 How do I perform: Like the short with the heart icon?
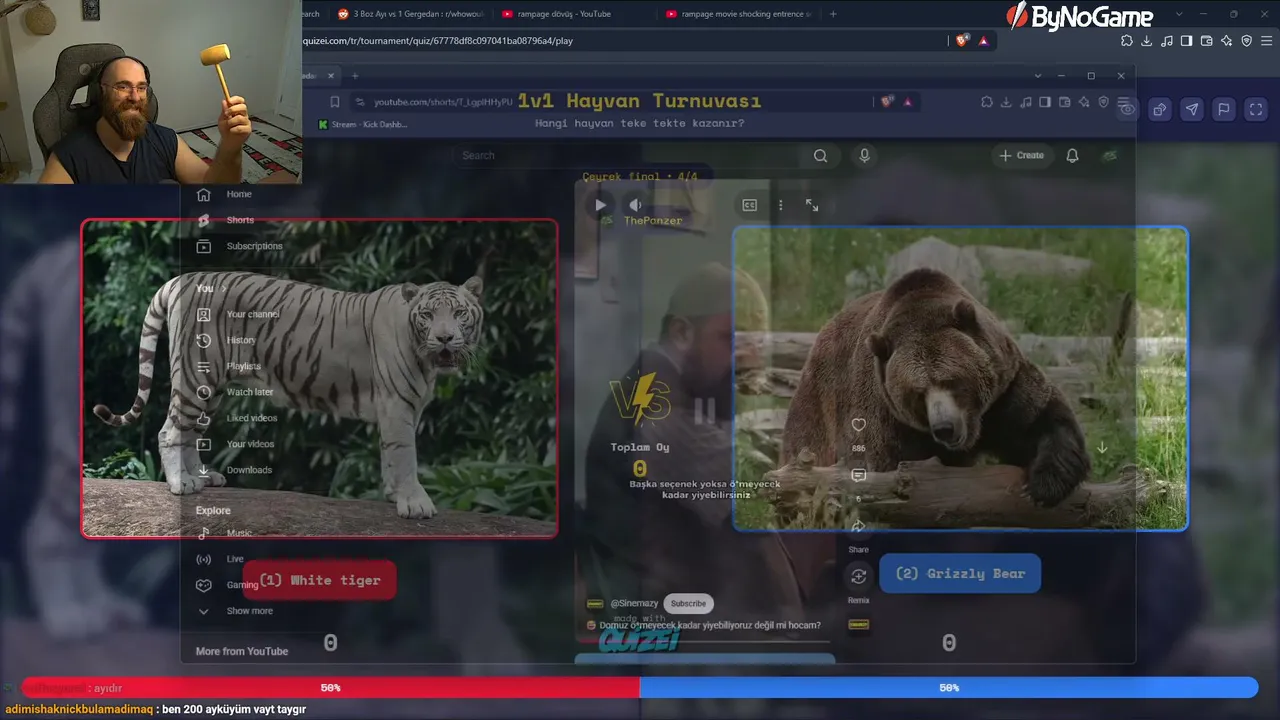[858, 425]
